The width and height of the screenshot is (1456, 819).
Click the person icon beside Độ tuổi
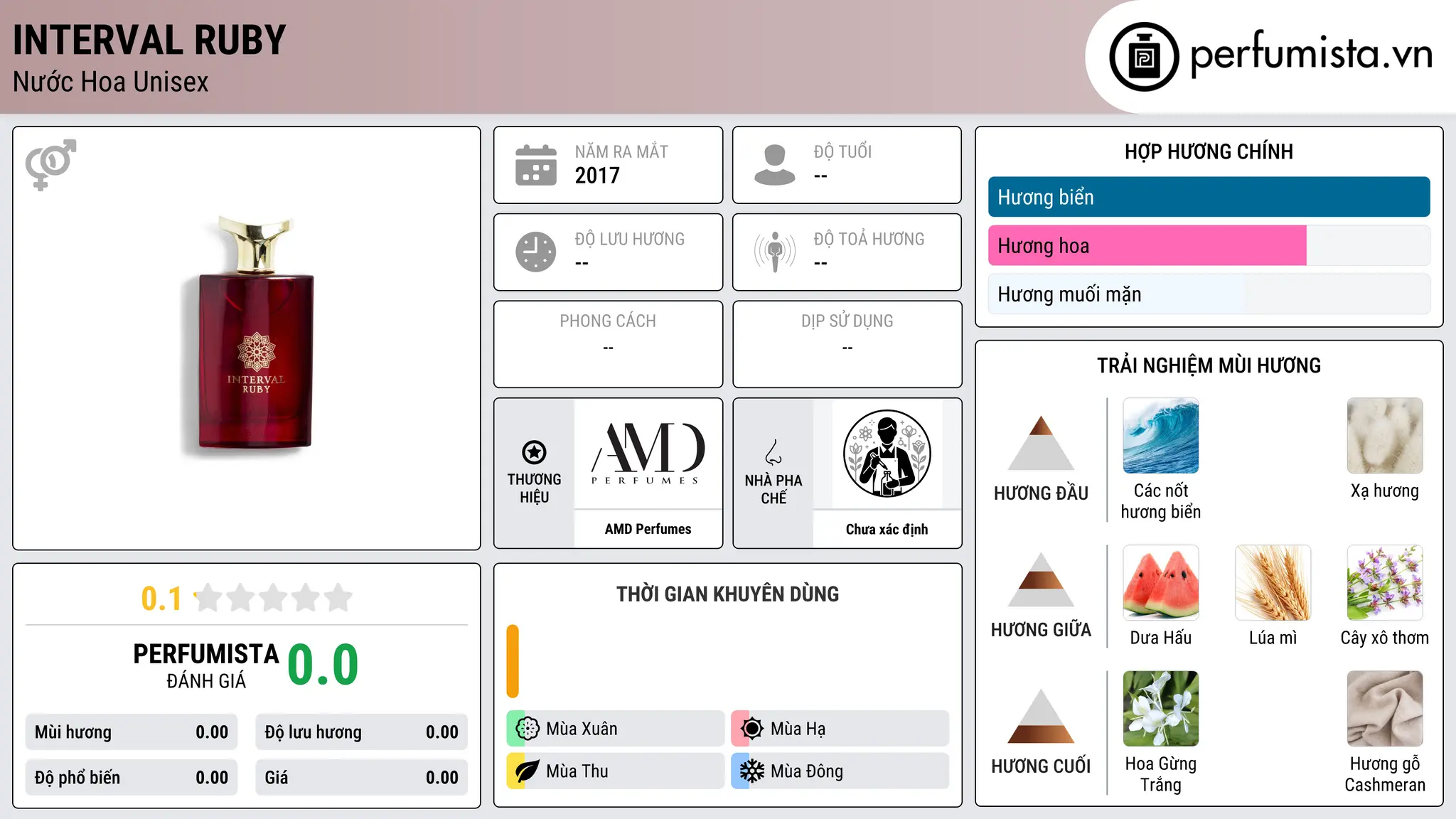(x=774, y=165)
